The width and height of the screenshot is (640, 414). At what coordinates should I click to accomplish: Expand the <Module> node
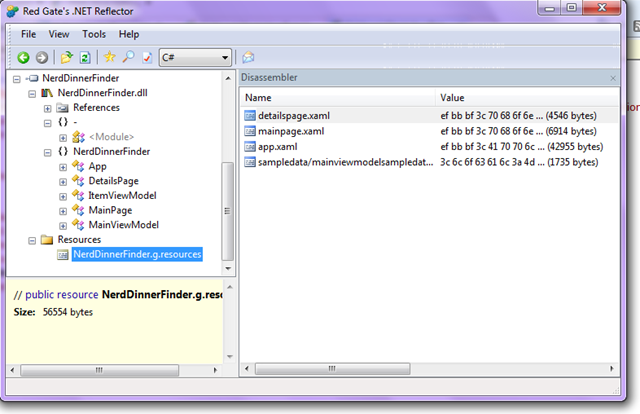[63, 138]
